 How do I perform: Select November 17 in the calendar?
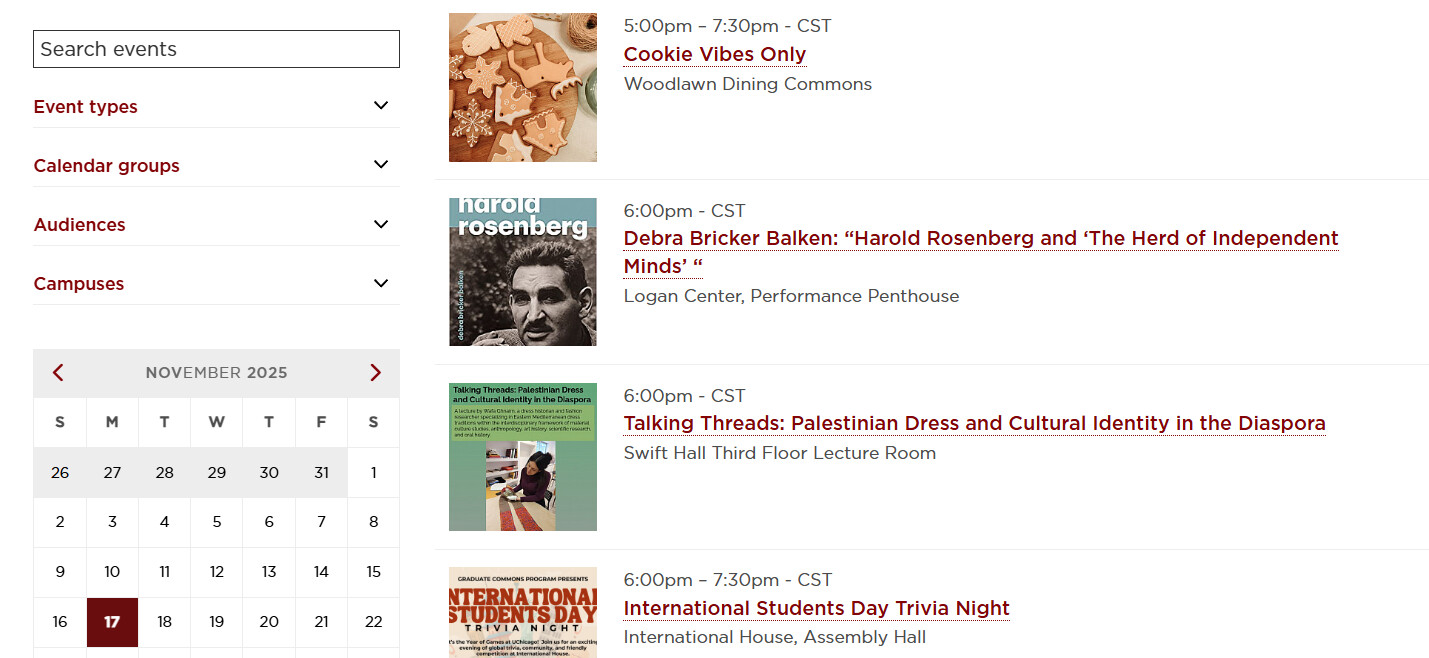point(112,622)
